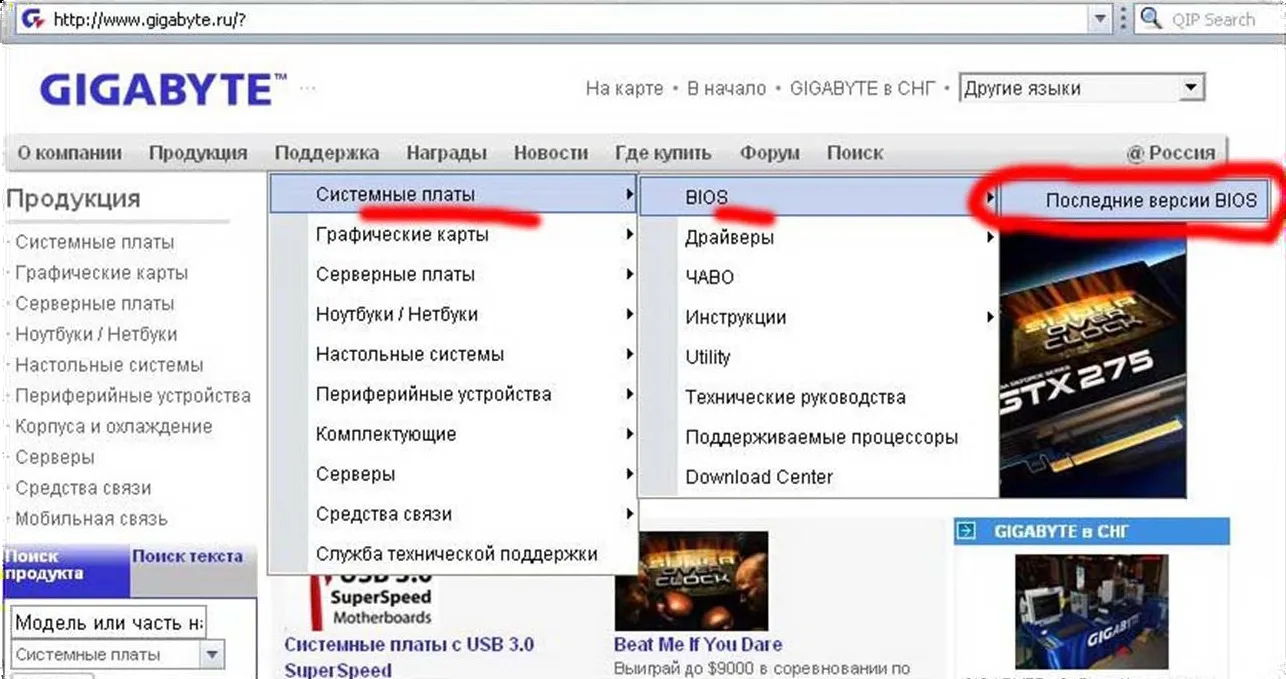
Task: Click the QIP Search magnifier icon
Action: pos(1151,18)
